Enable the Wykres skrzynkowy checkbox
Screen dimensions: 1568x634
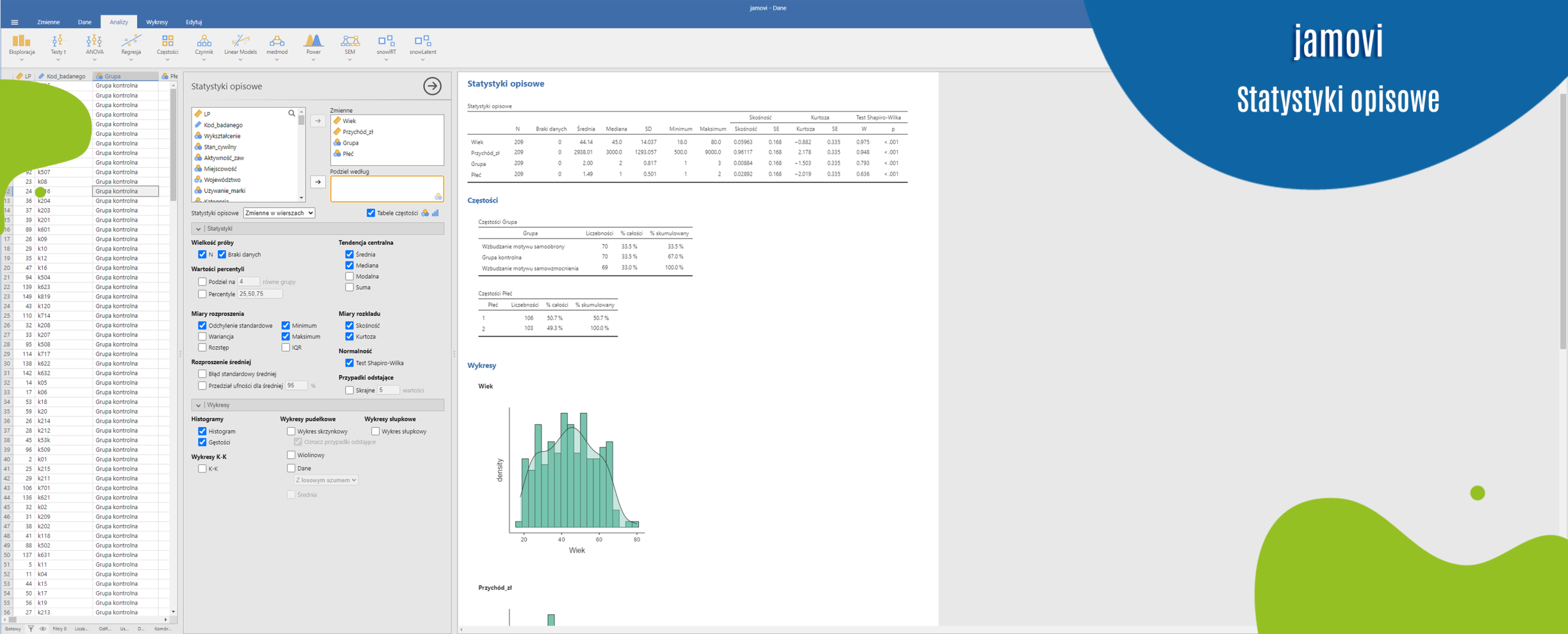pos(291,431)
